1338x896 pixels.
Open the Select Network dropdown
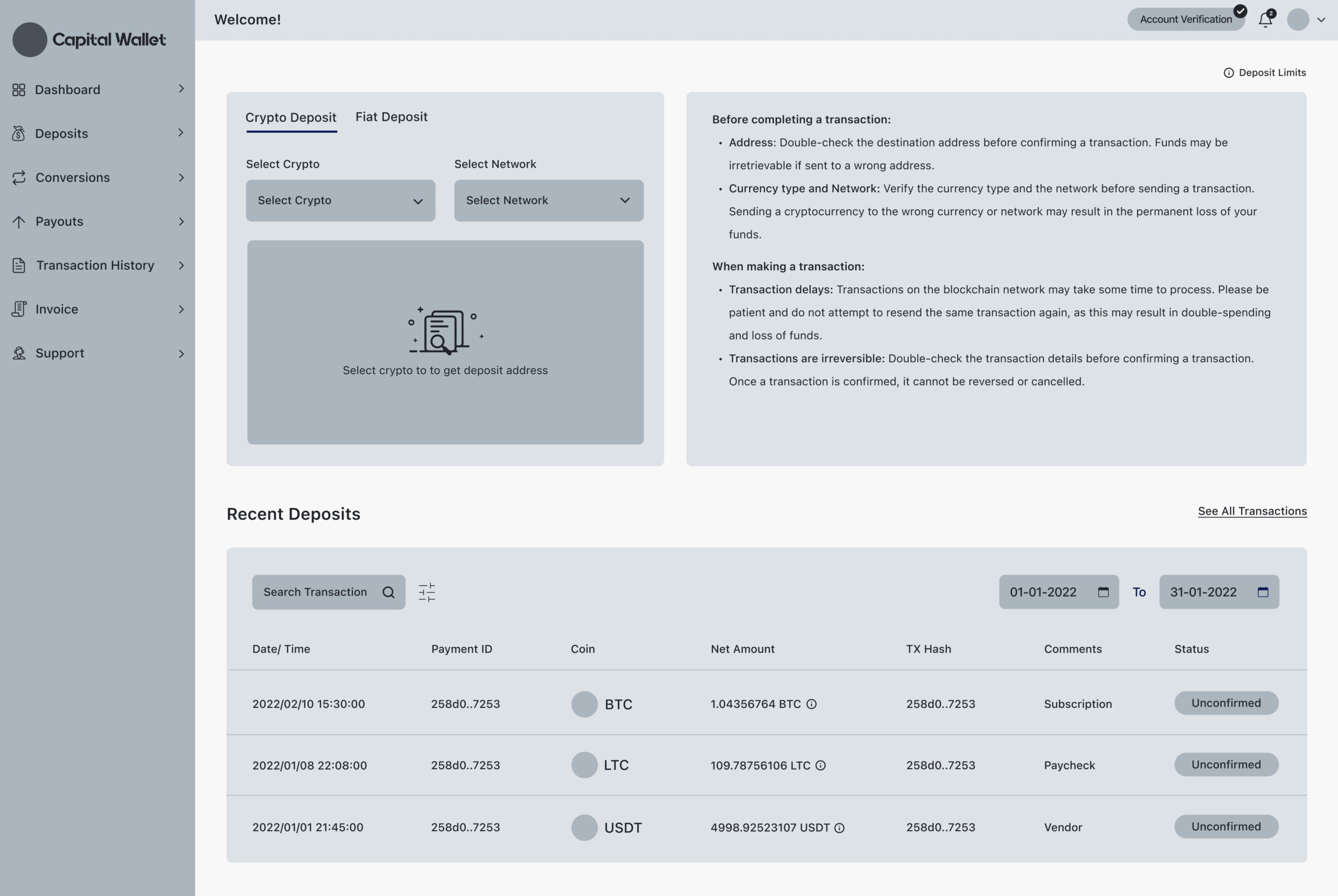[549, 201]
